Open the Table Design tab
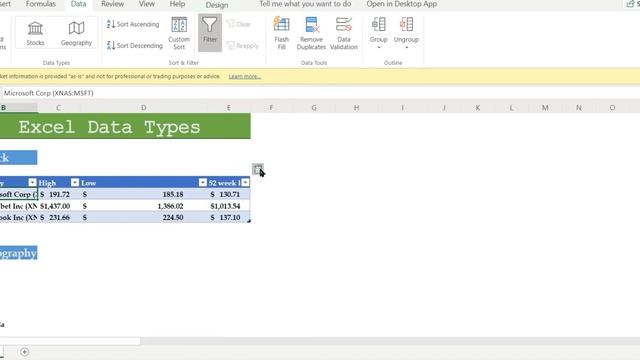 click(217, 5)
